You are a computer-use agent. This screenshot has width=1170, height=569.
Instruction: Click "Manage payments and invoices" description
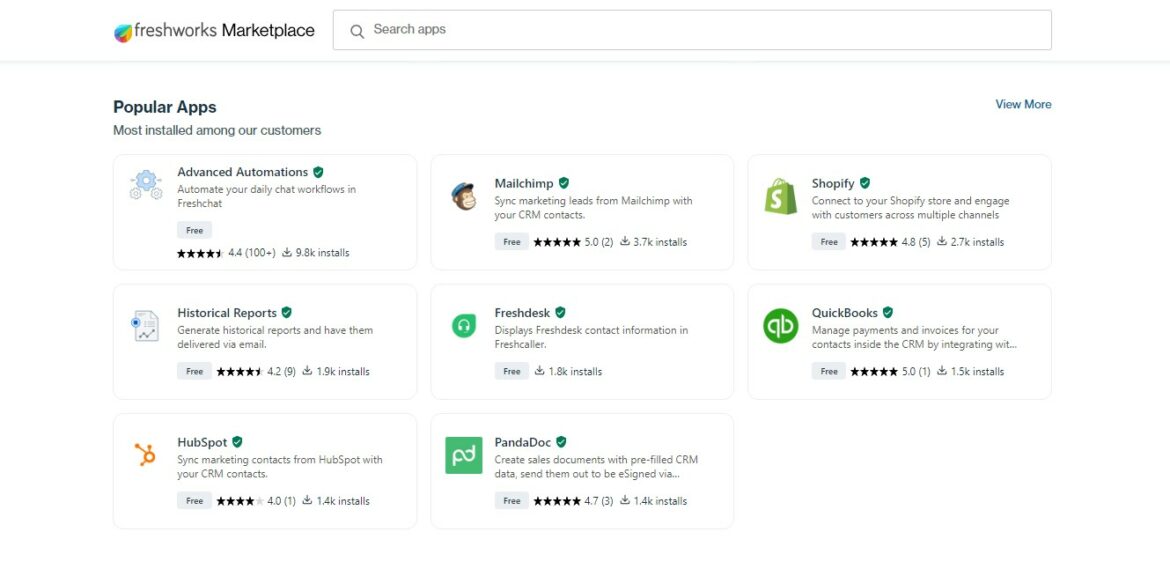coord(914,337)
